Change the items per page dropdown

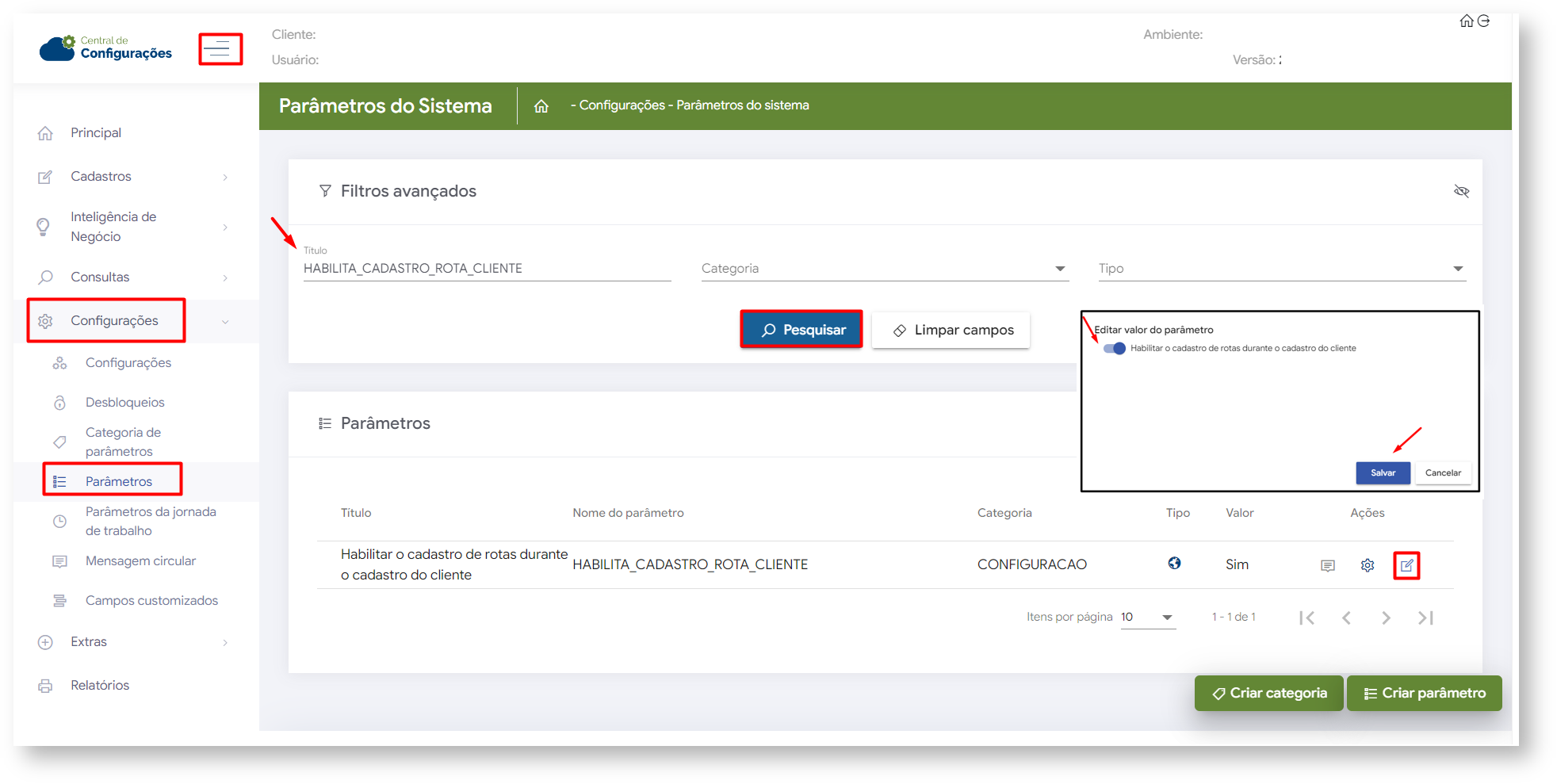coord(1147,618)
